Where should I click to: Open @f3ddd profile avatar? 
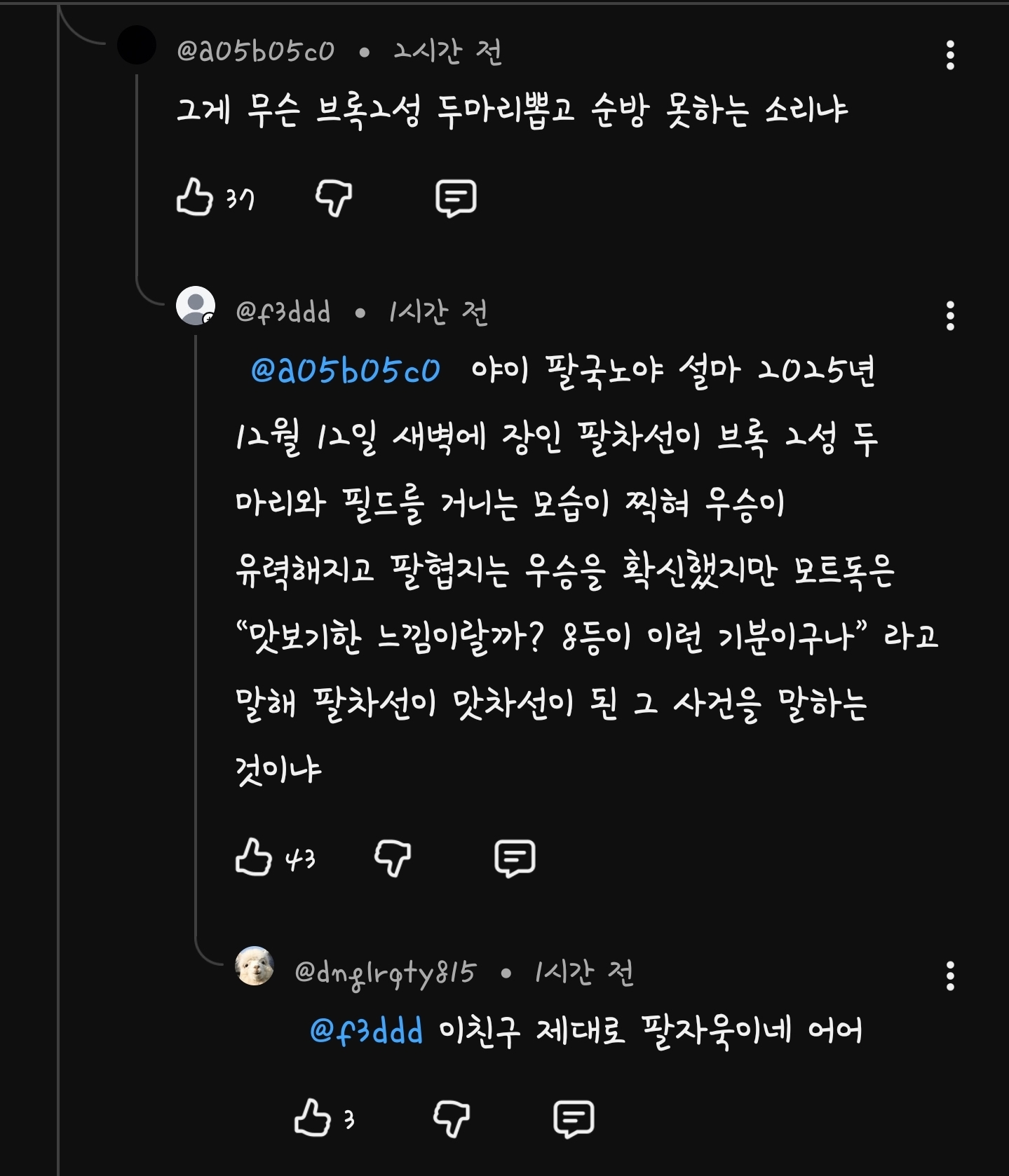(x=196, y=306)
